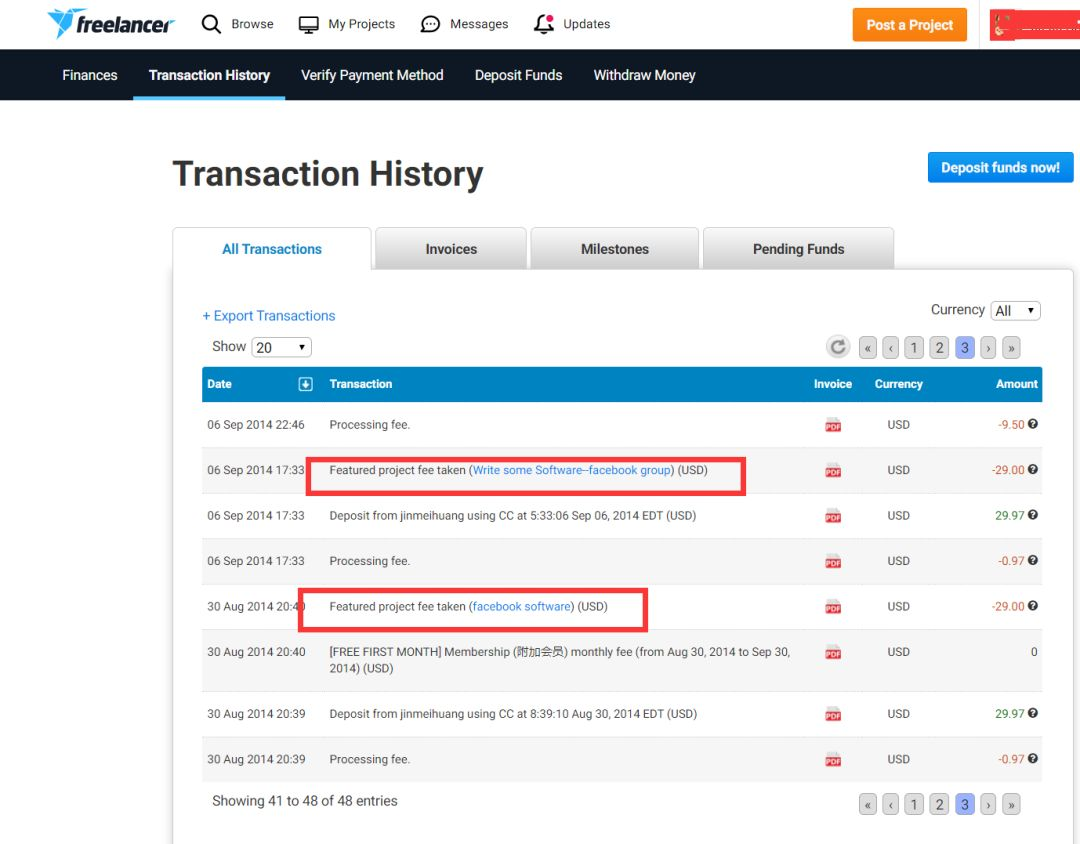Go to Deposit Funds page

pyautogui.click(x=519, y=75)
